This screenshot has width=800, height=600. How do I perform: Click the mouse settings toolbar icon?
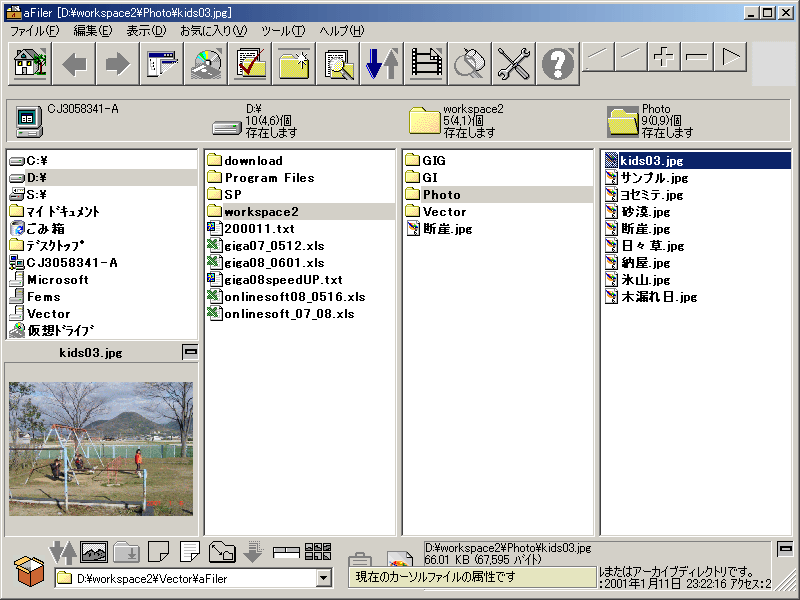coord(469,63)
